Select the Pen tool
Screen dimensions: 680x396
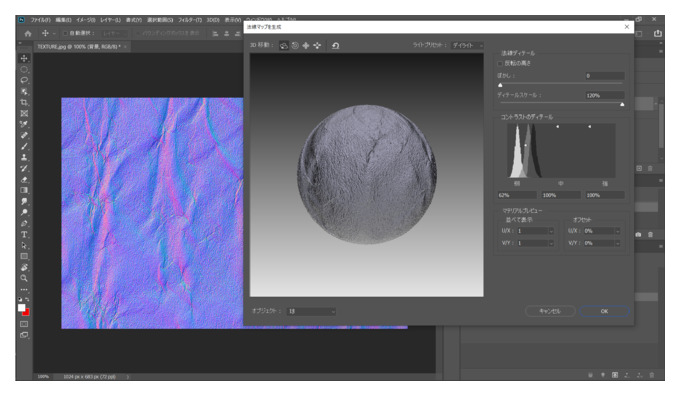pyautogui.click(x=24, y=223)
